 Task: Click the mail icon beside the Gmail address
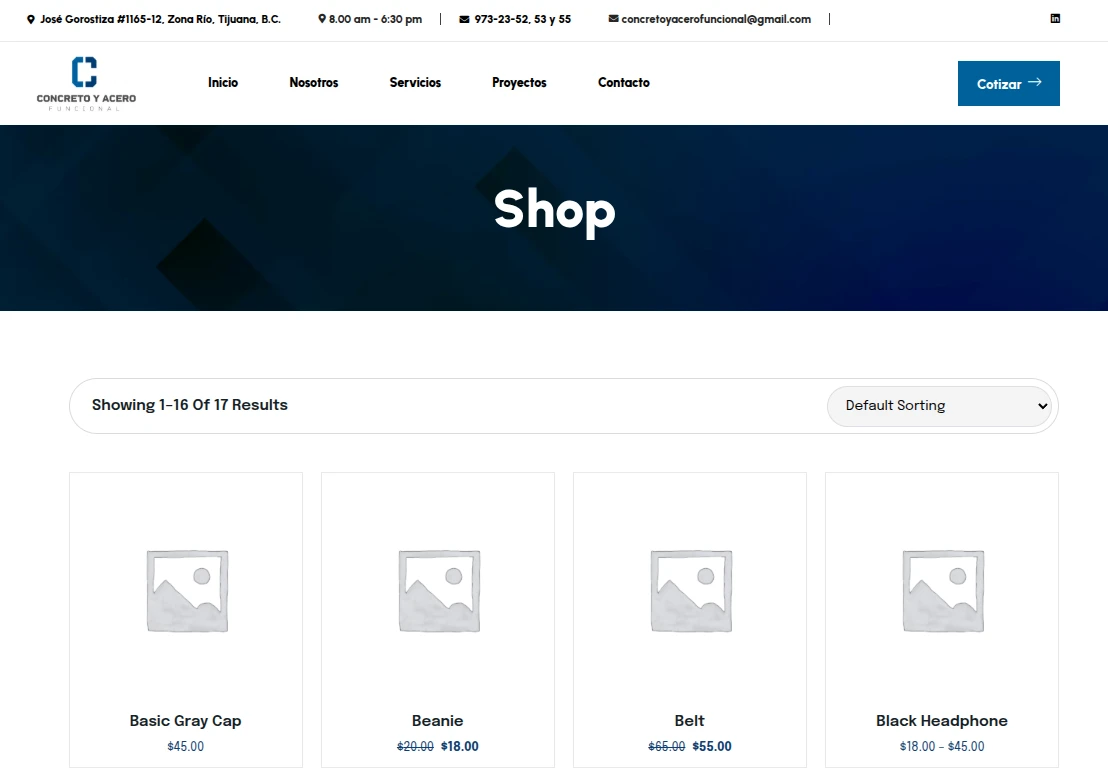click(613, 19)
